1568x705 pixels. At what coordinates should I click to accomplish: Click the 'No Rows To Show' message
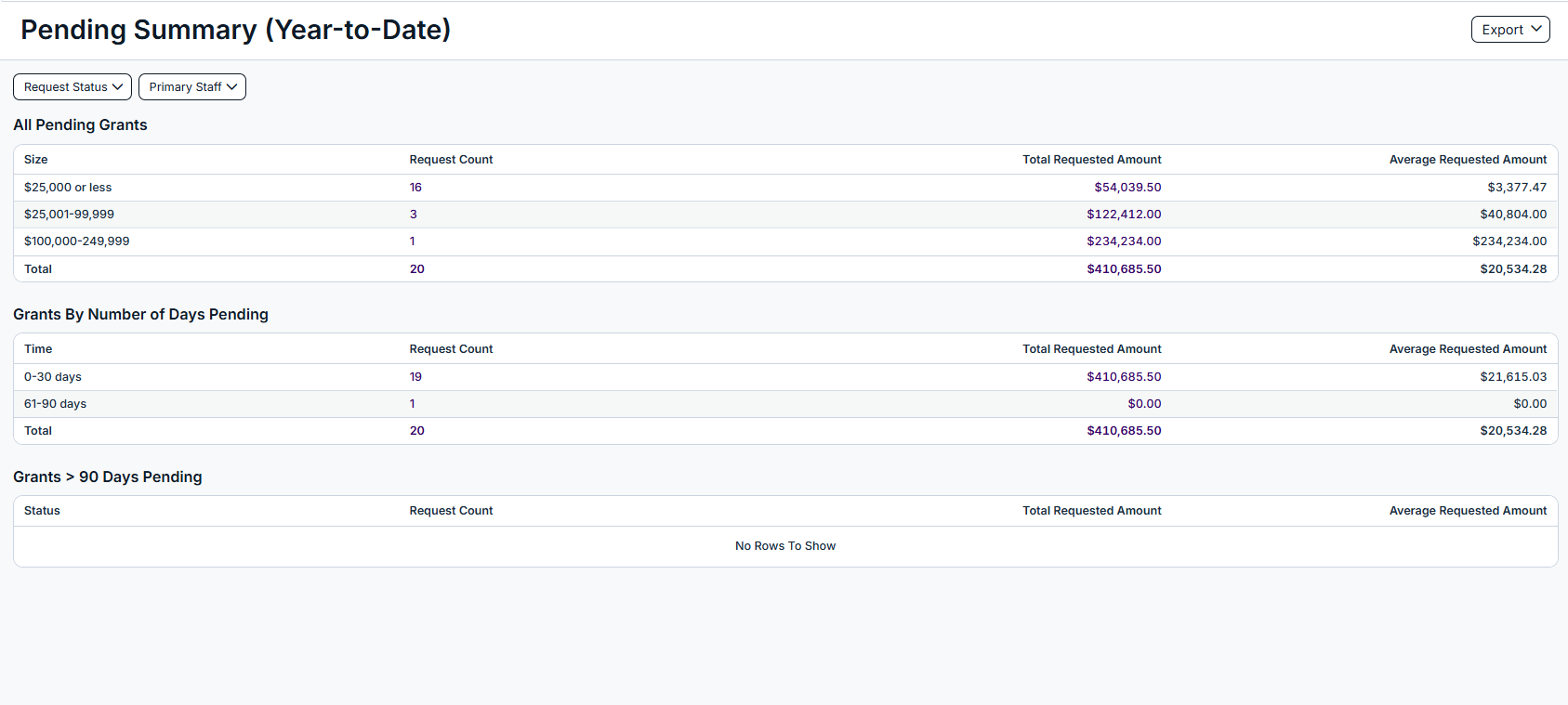785,546
